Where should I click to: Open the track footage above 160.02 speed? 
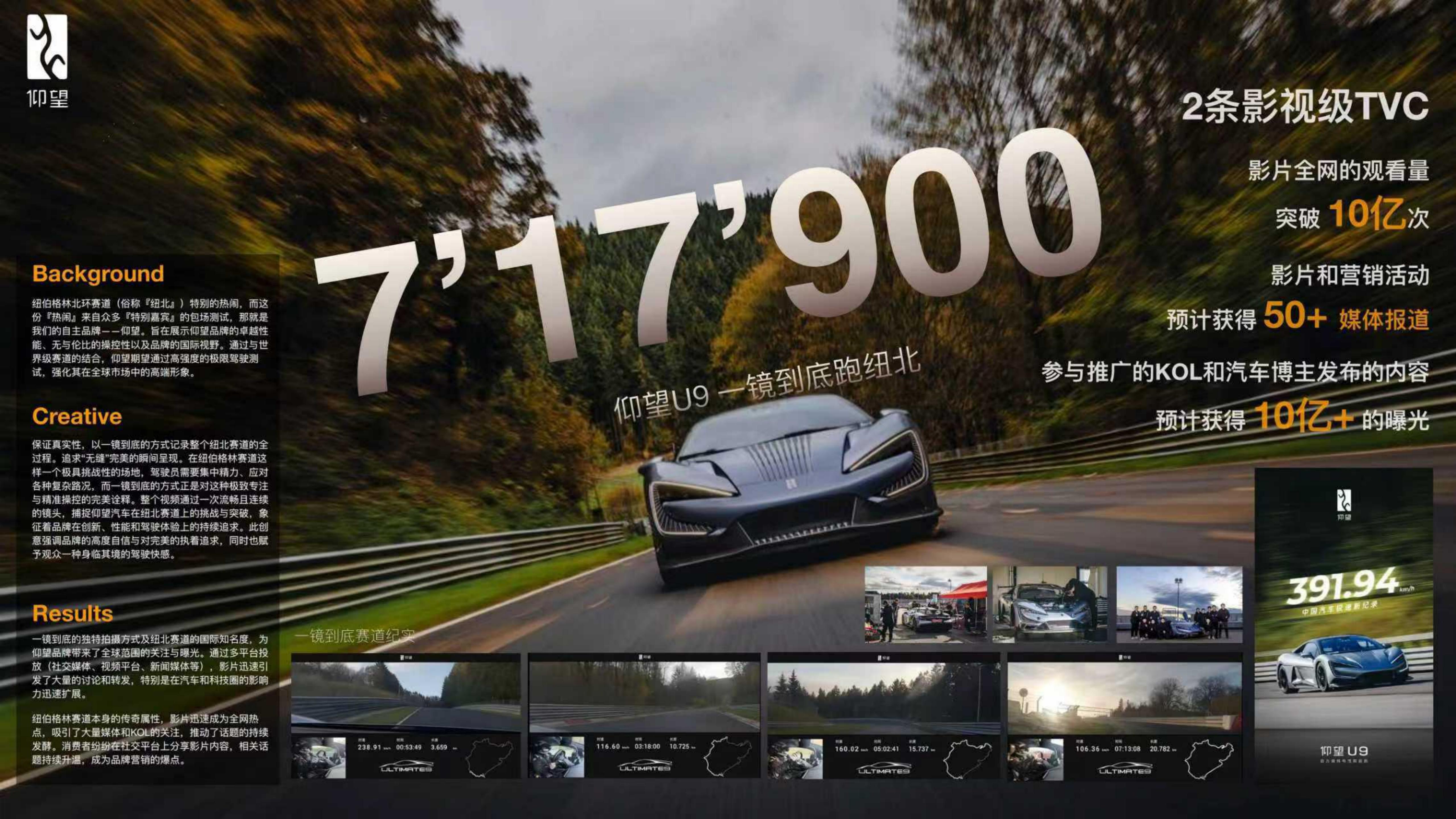[884, 698]
